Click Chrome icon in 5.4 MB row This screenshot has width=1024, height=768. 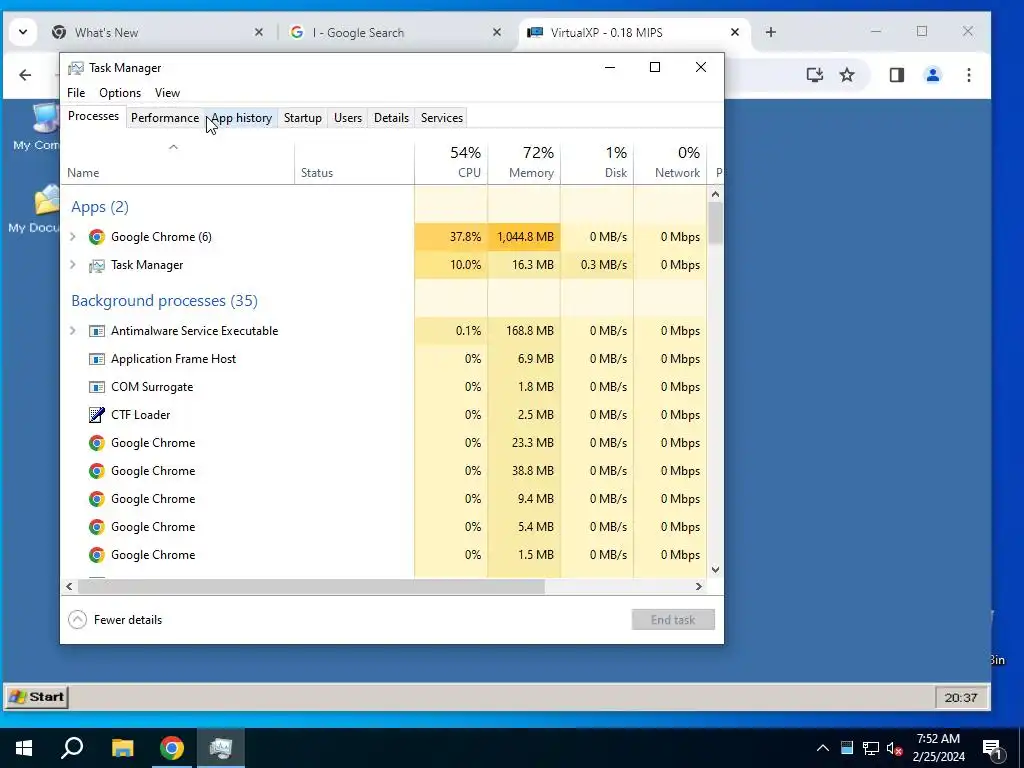[97, 527]
